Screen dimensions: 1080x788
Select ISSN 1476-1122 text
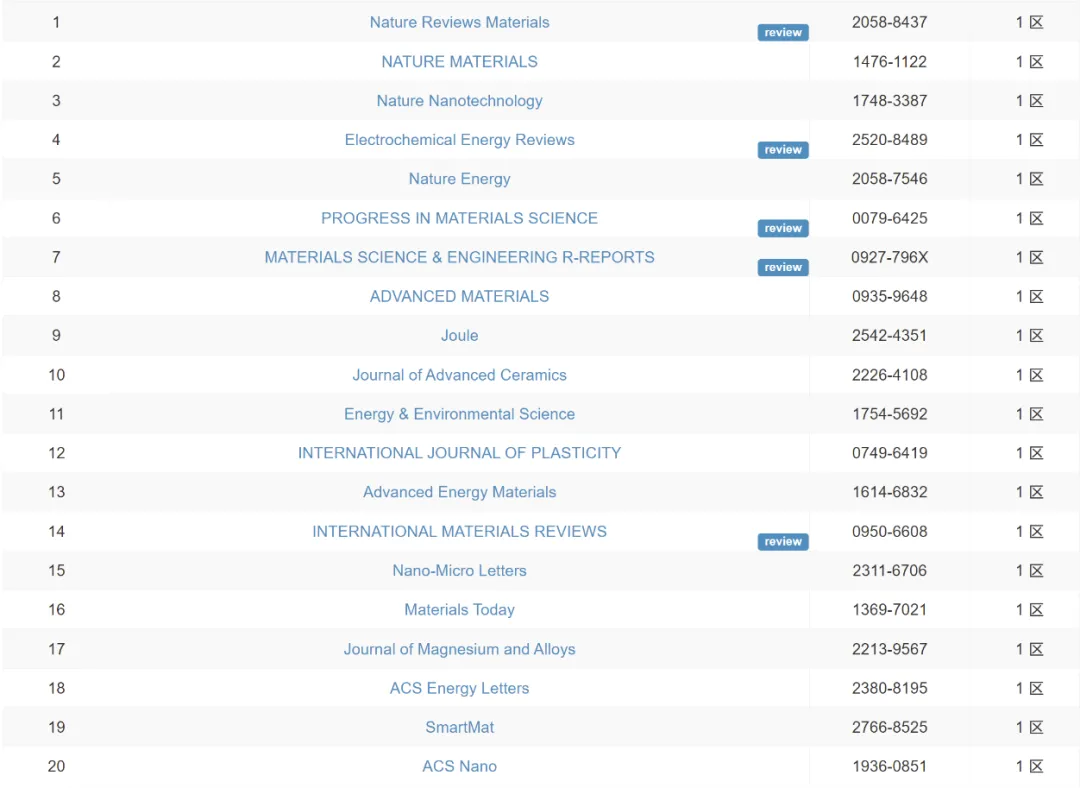coord(889,61)
